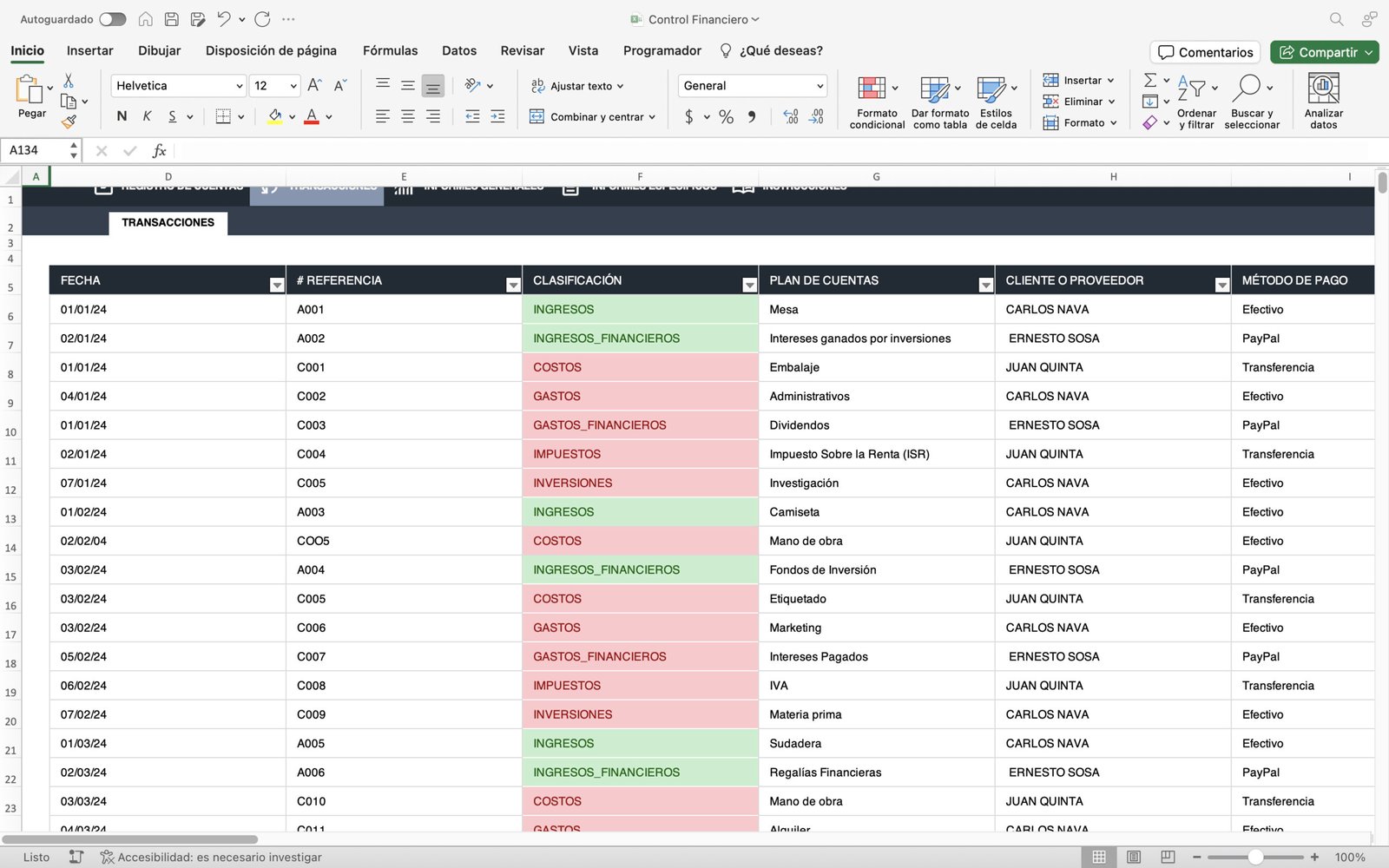Click the Compartir button
This screenshot has height=868, width=1389.
1318,52
